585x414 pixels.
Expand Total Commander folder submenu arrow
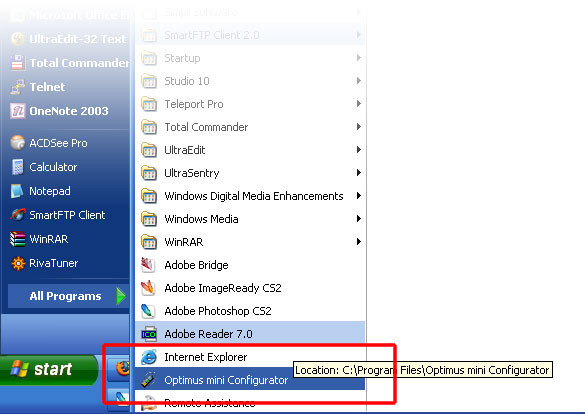coord(359,127)
